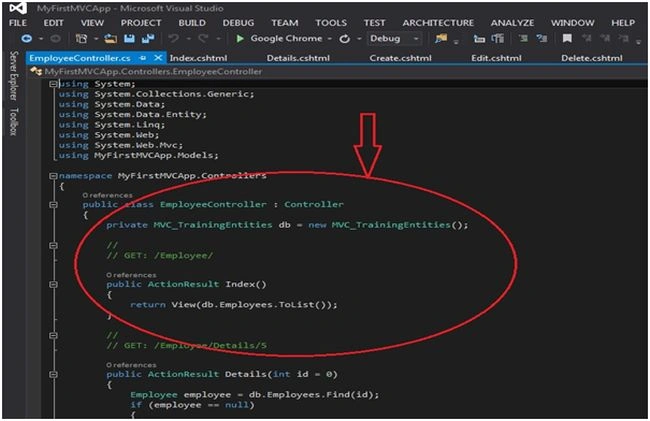Open the New Project dropdown arrow

click(96, 39)
